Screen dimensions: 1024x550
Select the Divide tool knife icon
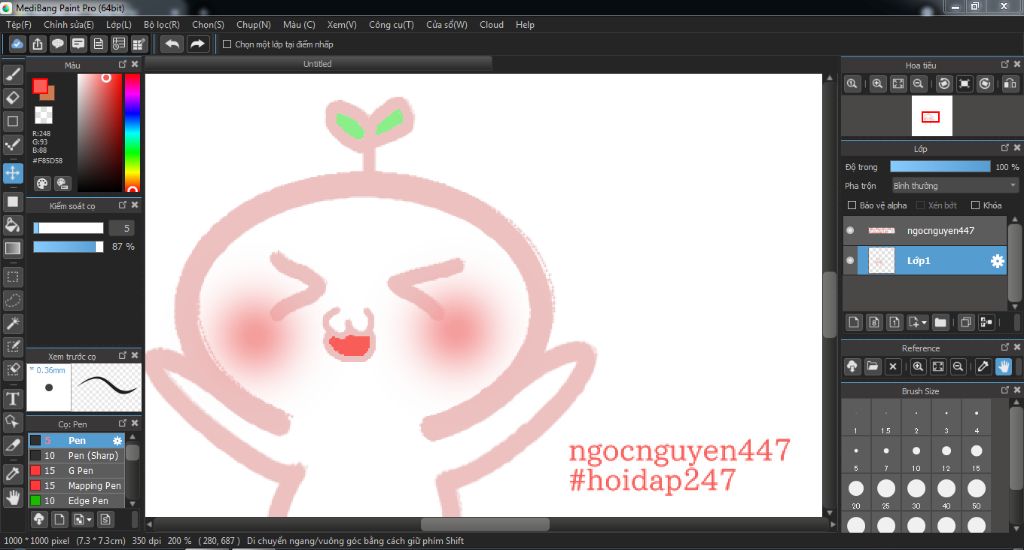click(x=12, y=445)
